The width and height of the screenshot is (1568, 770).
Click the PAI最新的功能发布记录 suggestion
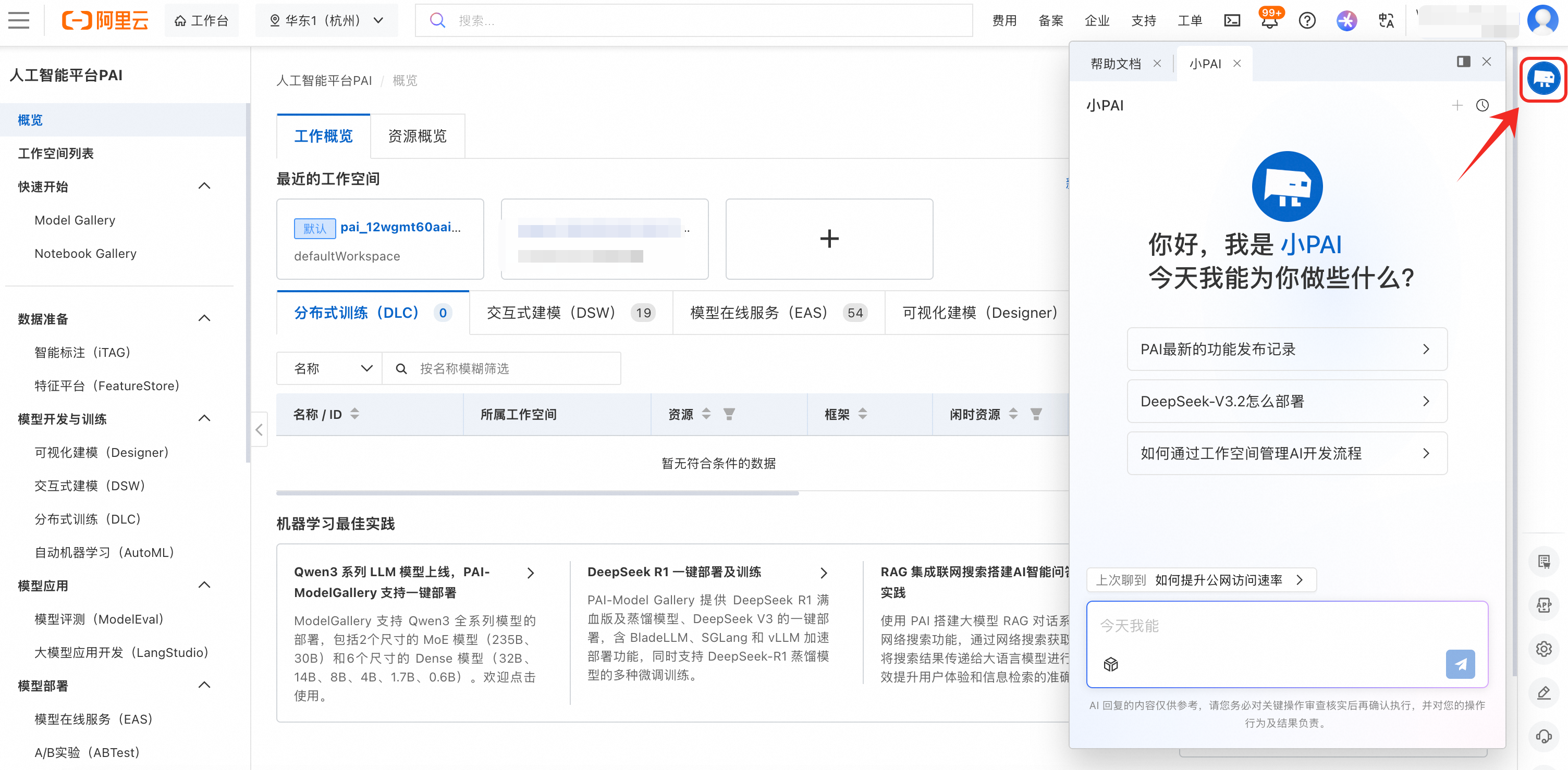point(1287,349)
